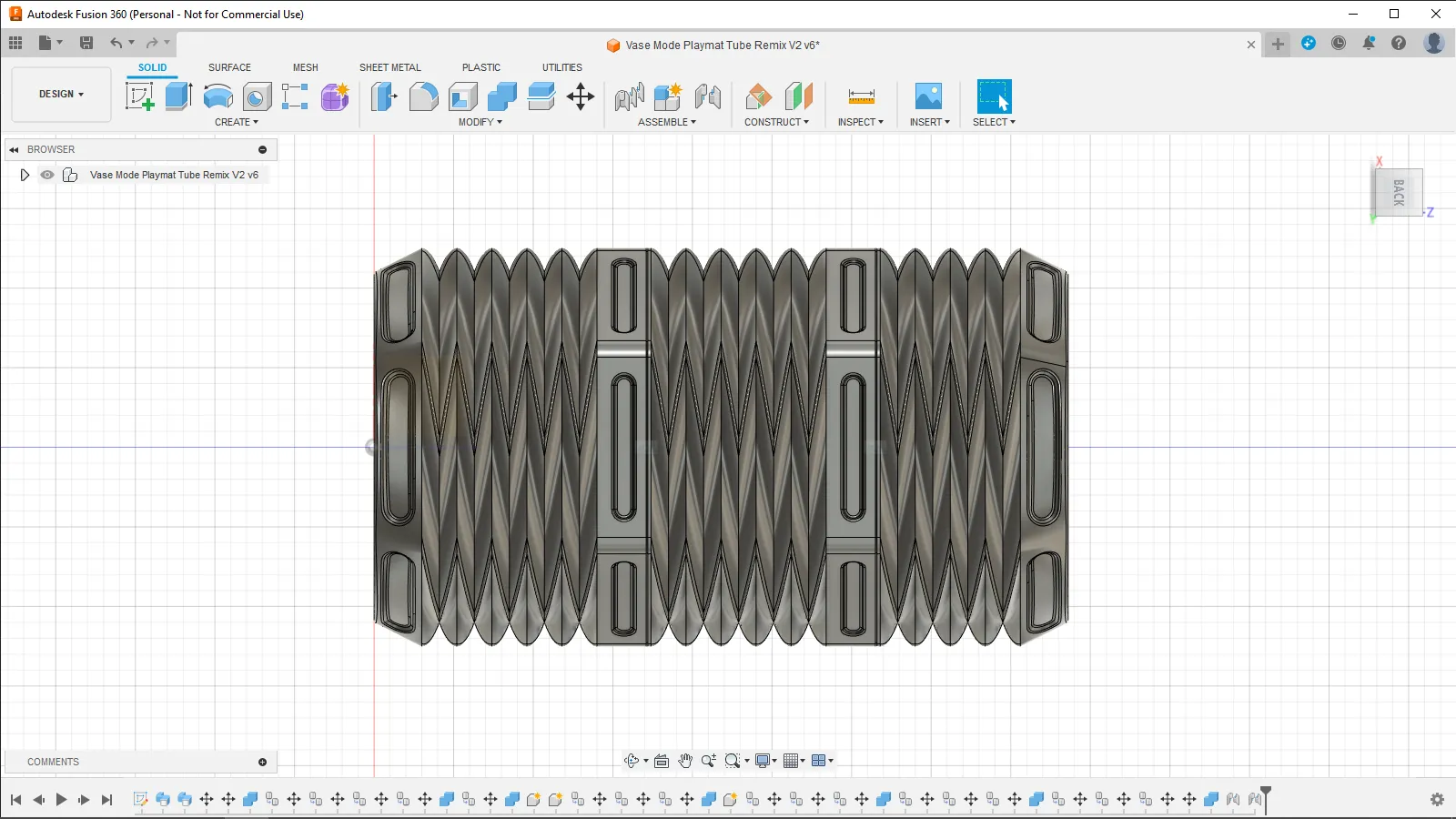Open the Look At tool in navigation bar
Screen dimensions: 1456x819
pyautogui.click(x=662, y=761)
